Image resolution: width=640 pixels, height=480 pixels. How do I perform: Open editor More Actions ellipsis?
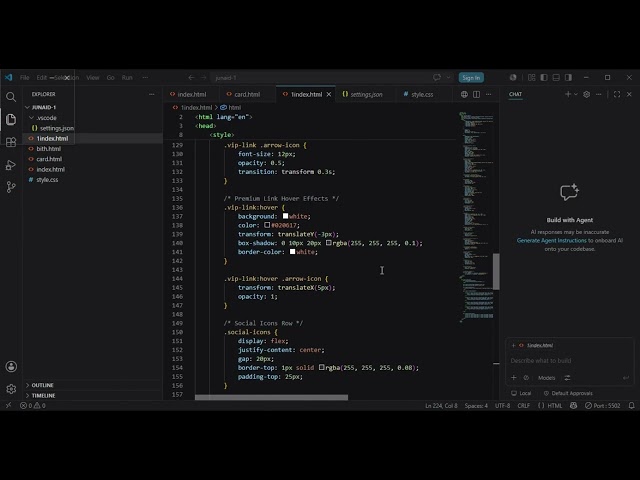tap(489, 94)
